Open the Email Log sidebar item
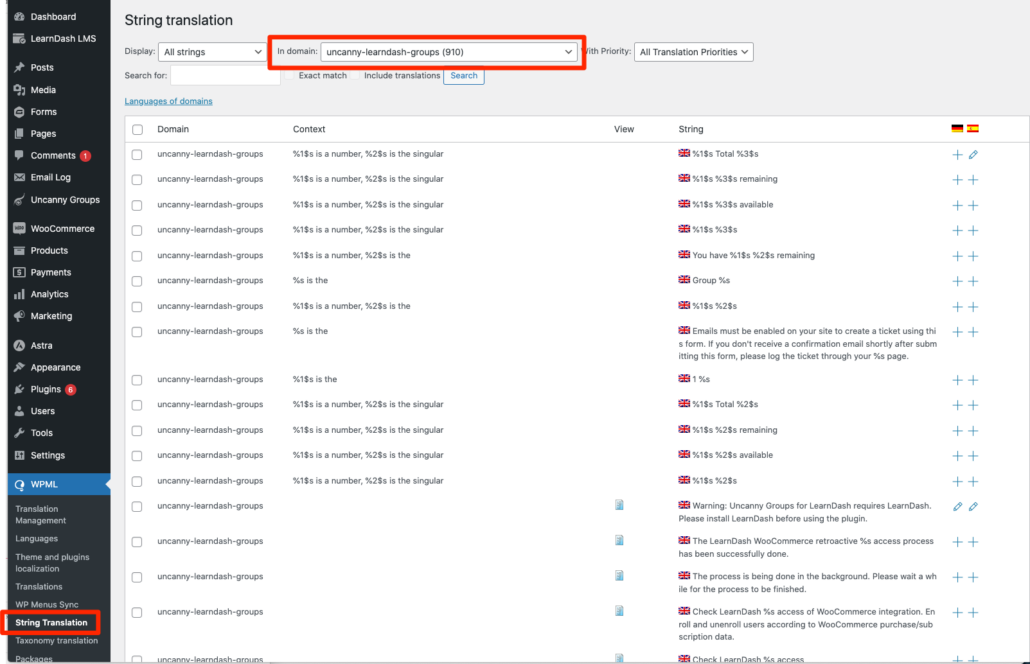Viewport: 1030px width, 664px height. 45,178
